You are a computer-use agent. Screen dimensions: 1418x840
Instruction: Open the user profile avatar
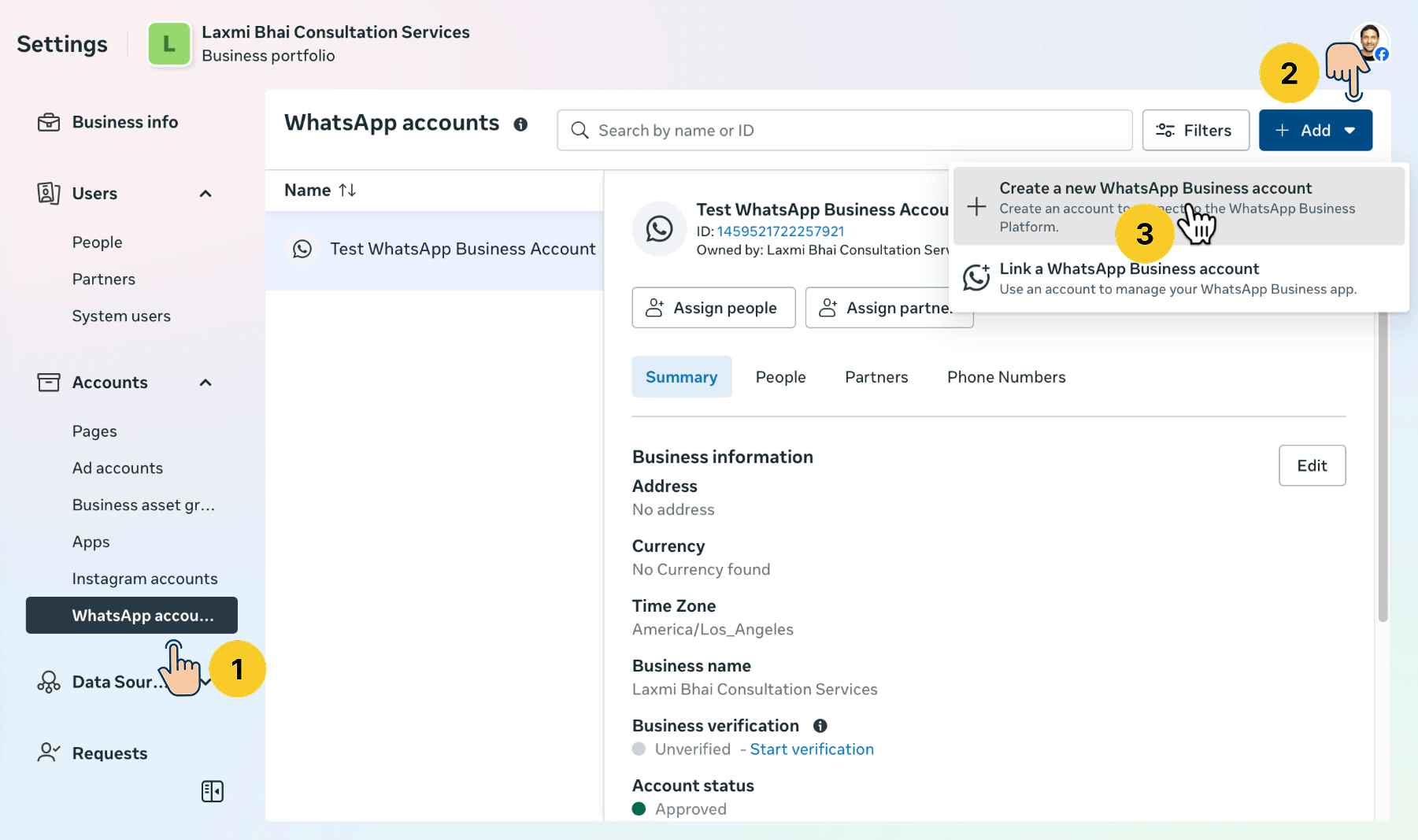pos(1370,42)
